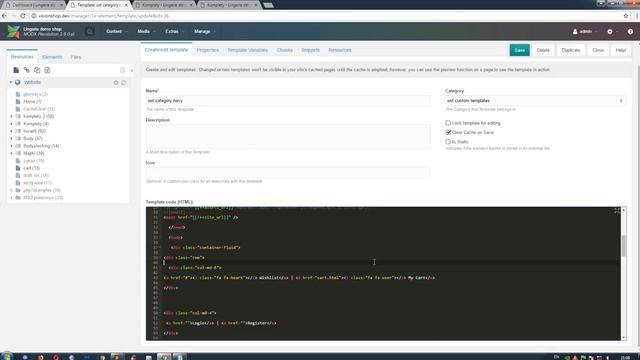Viewport: 640px width, 360px height.
Task: Open the manager search magnifier icon
Action: coord(90,31)
